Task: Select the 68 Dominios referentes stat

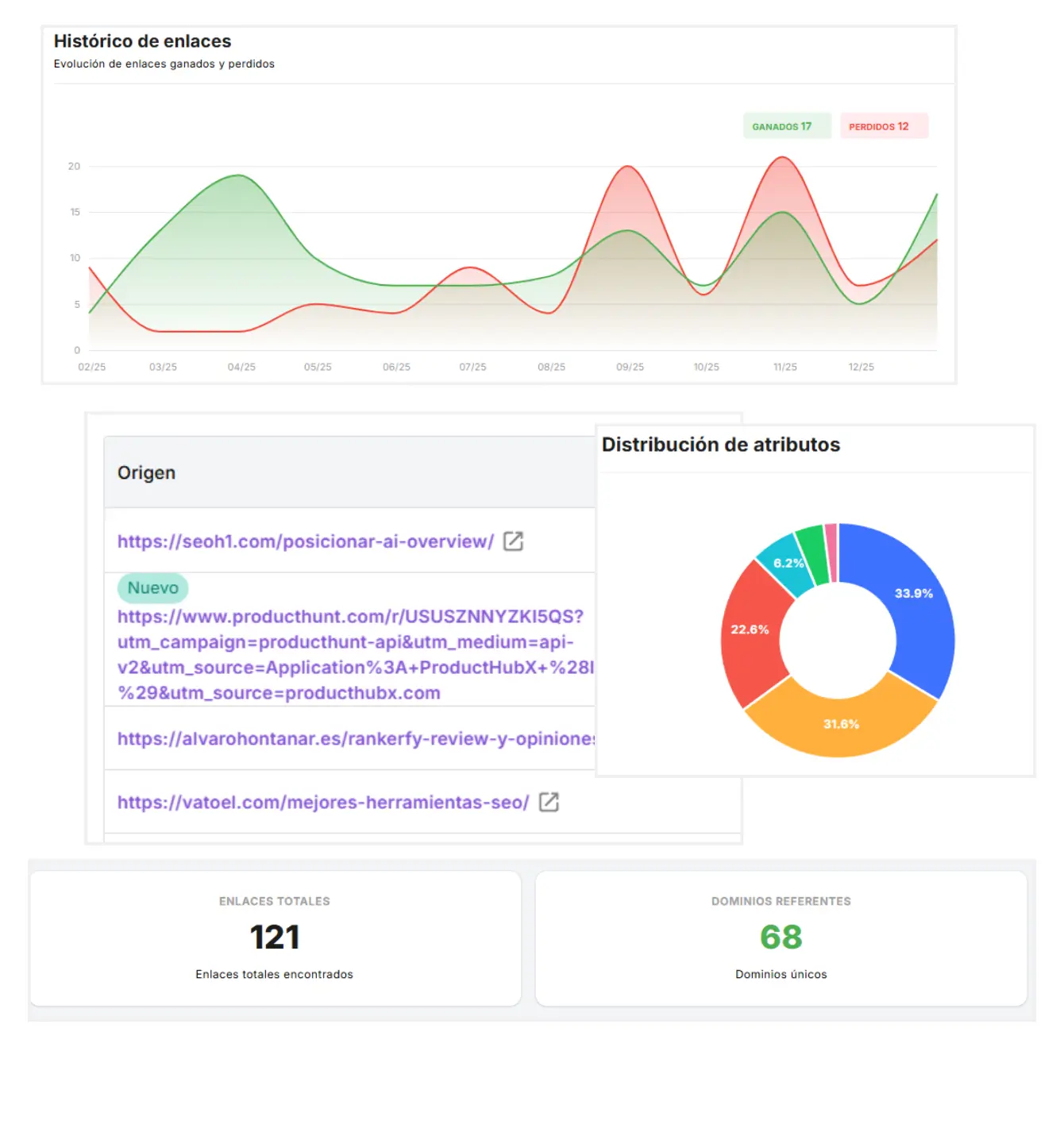Action: click(781, 937)
